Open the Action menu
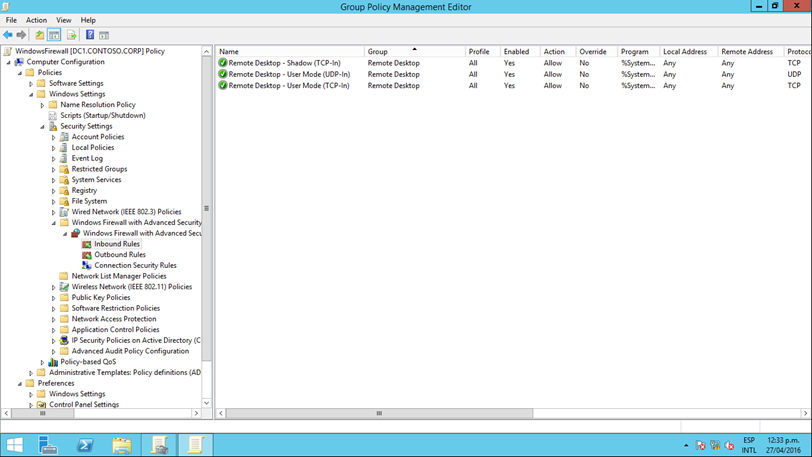Screen dimensions: 812x457 pyautogui.click(x=36, y=20)
